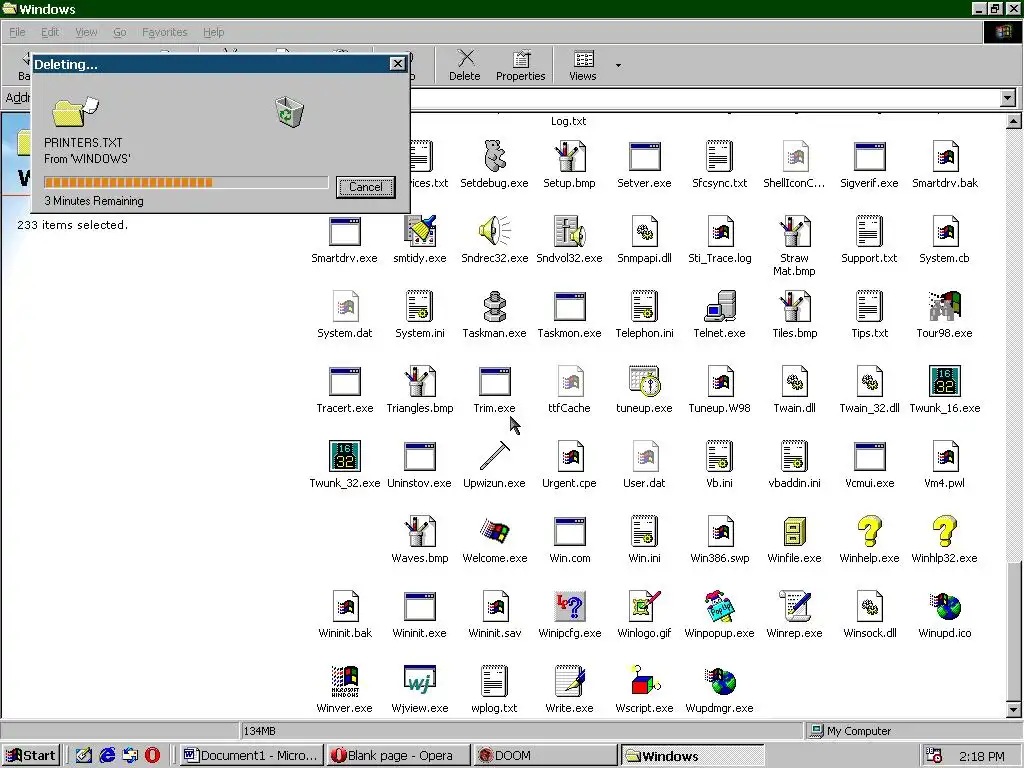Select the Setdebug.exe teddy bear icon
Image resolution: width=1024 pixels, height=768 pixels.
[x=494, y=157]
